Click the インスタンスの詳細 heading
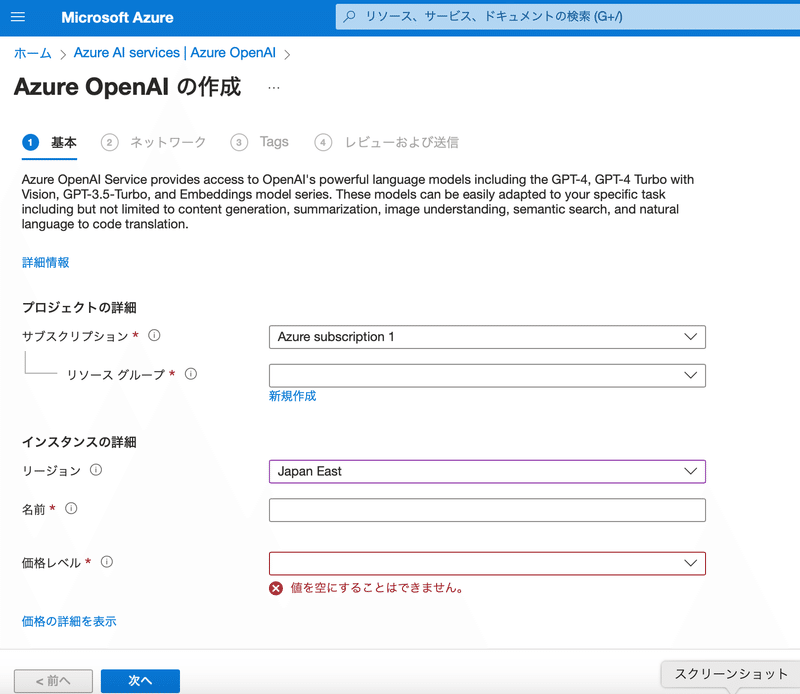800x694 pixels. pos(79,442)
